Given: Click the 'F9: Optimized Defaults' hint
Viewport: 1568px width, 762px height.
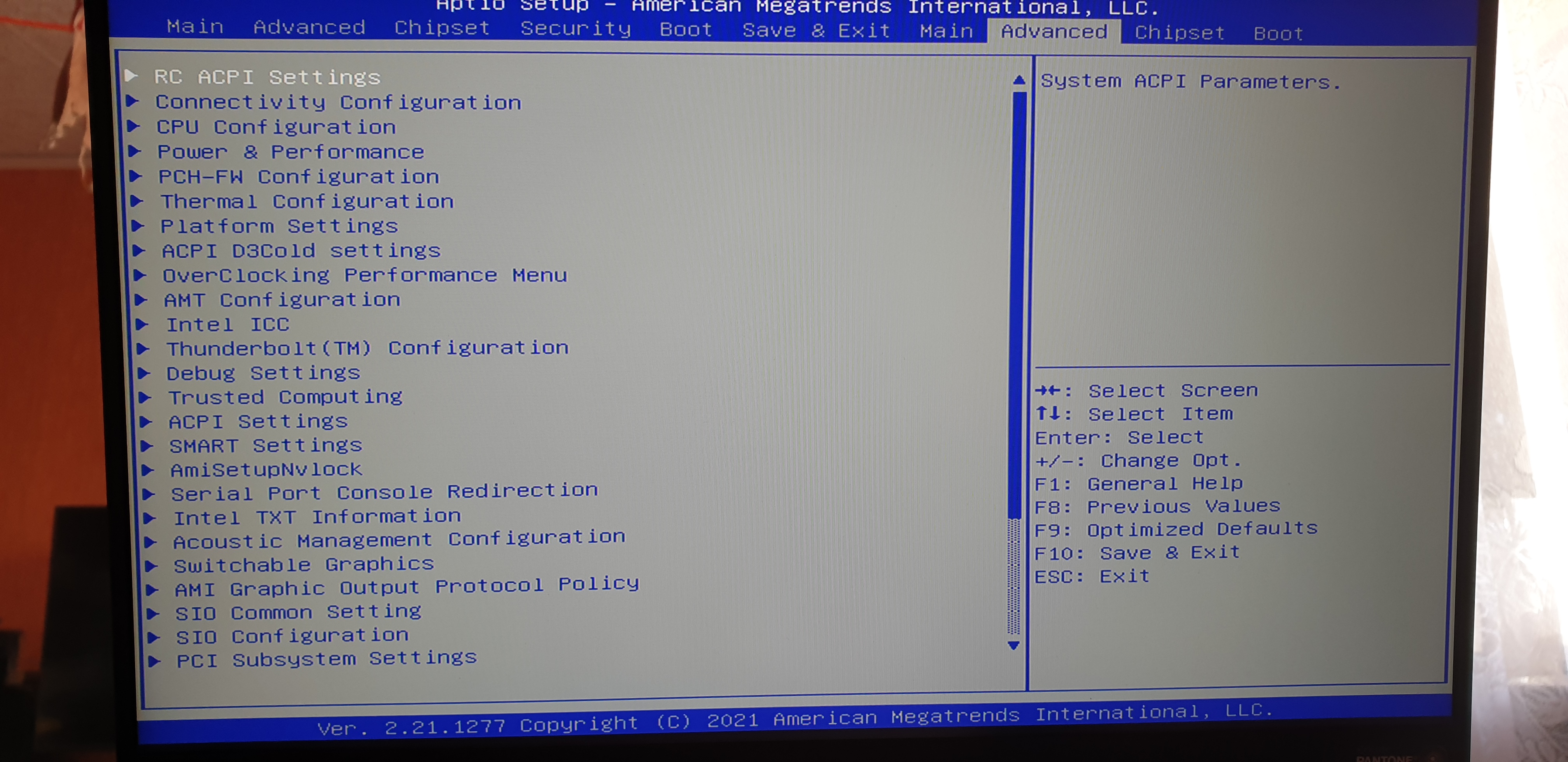Looking at the screenshot, I should 1176,530.
